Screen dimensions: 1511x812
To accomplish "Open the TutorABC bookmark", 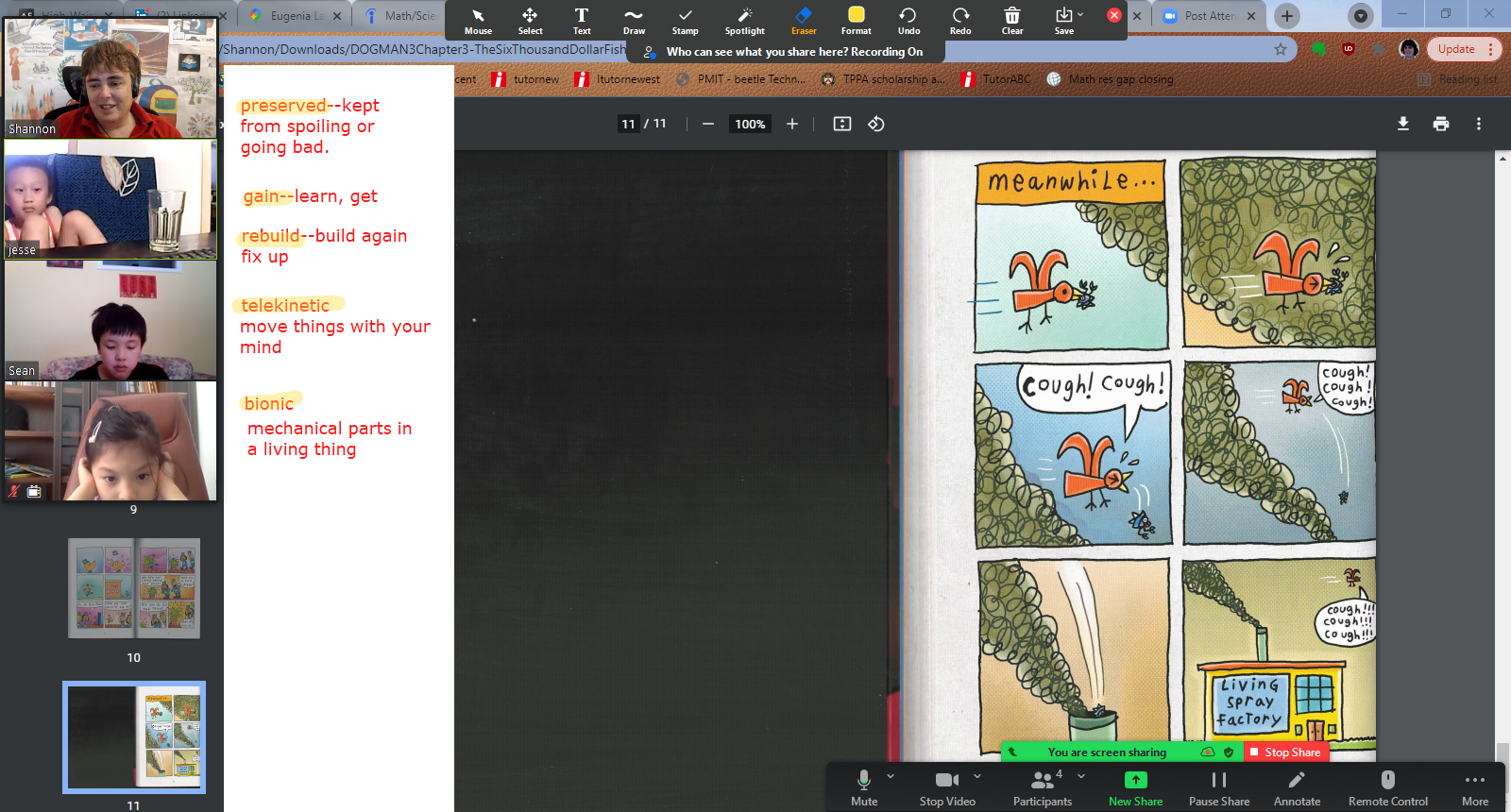I will (996, 79).
